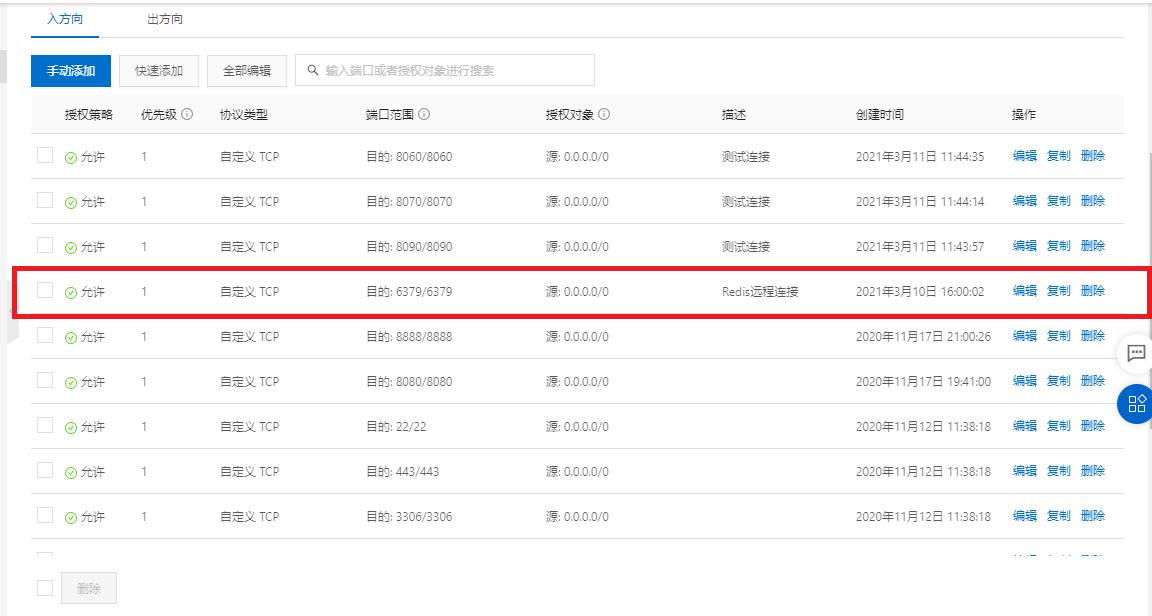
Task: Click 删除 for the 8080/8080 rule
Action: 1092,381
